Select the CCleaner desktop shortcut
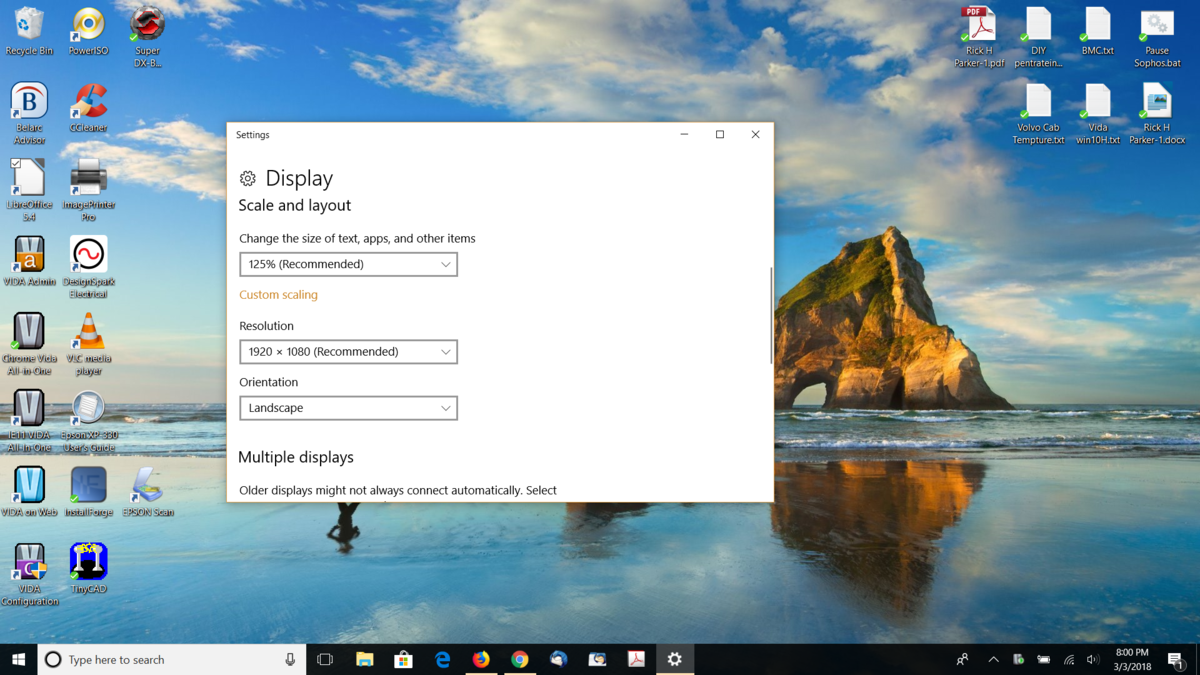The height and width of the screenshot is (675, 1200). pos(88,102)
